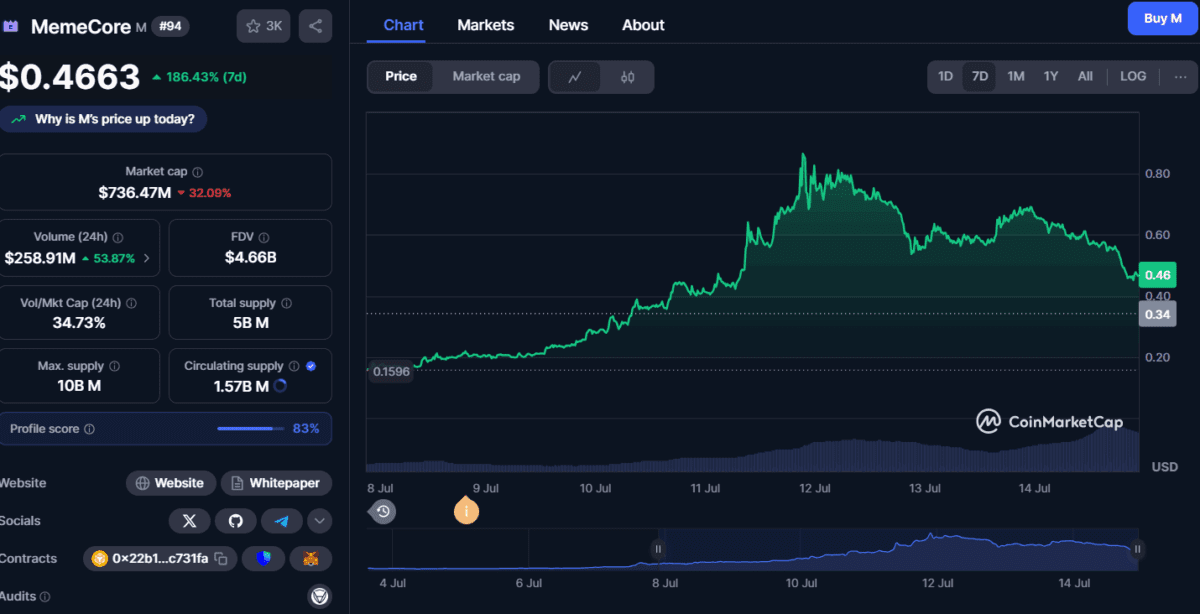The width and height of the screenshot is (1200, 614).
Task: Open the News tab
Action: click(568, 25)
